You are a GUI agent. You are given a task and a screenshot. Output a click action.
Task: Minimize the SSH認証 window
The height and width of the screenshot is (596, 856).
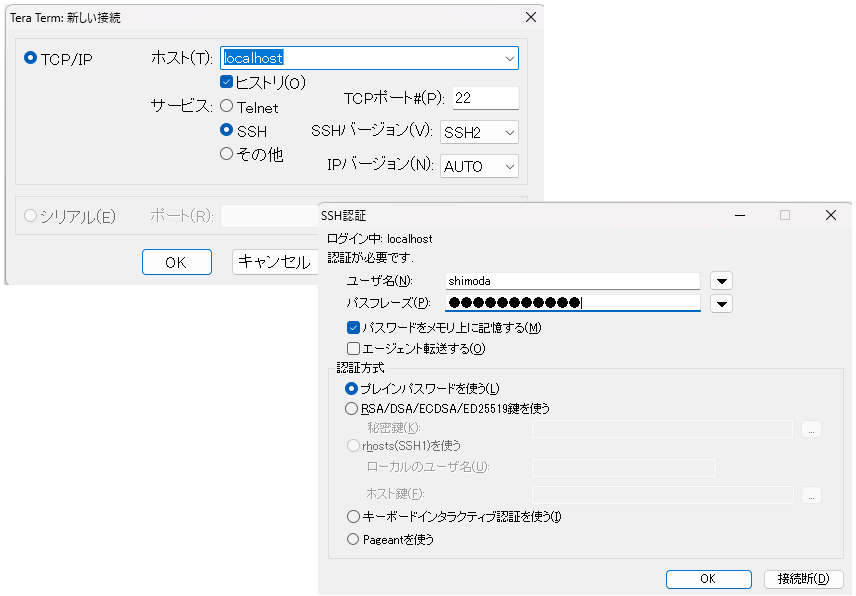tap(740, 216)
